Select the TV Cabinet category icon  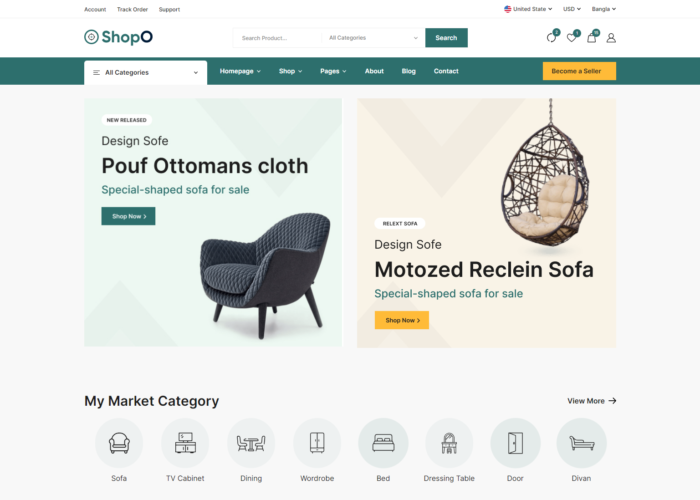(x=185, y=443)
